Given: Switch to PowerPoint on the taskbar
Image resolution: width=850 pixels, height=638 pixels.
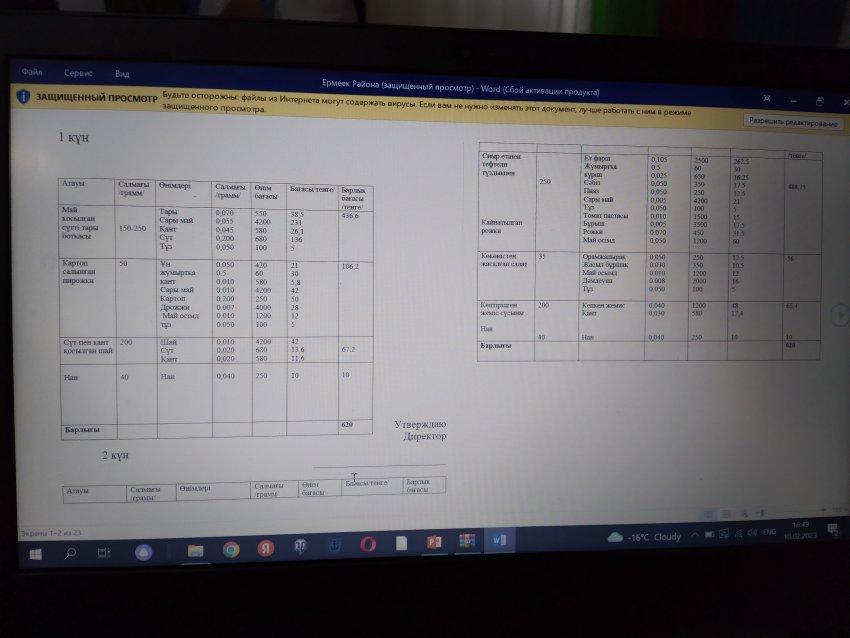Looking at the screenshot, I should coord(434,542).
